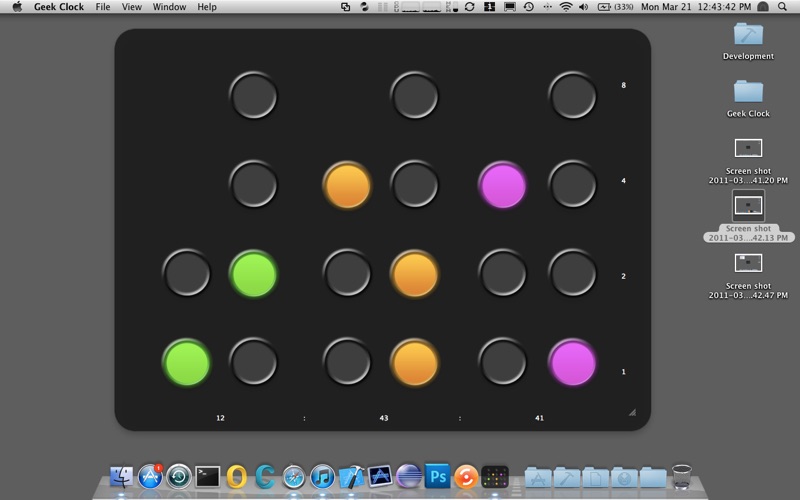Open the Geek Clock application menu

[x=58, y=7]
